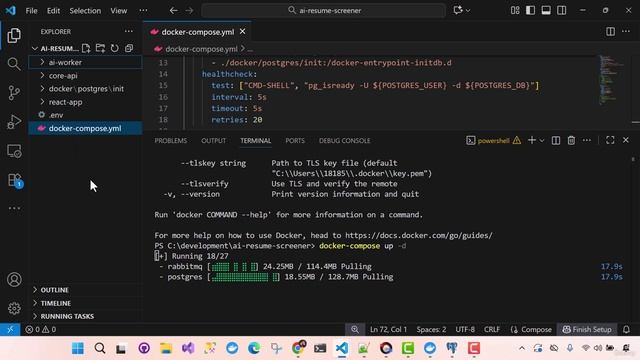Open terminal panel more actions menu
The width and height of the screenshot is (640, 360).
pyautogui.click(x=587, y=140)
